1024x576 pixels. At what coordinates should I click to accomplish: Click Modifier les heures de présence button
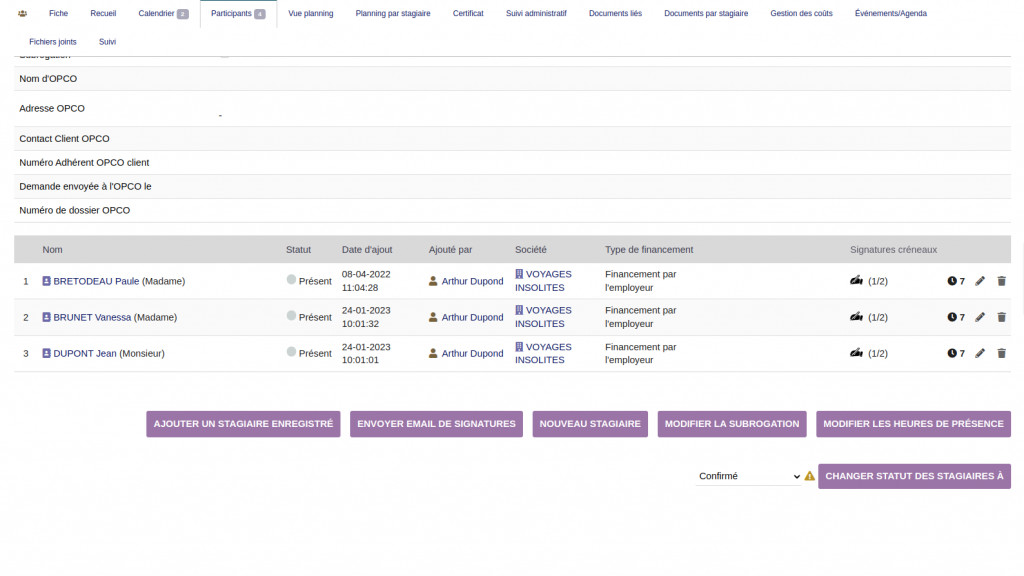click(x=913, y=424)
